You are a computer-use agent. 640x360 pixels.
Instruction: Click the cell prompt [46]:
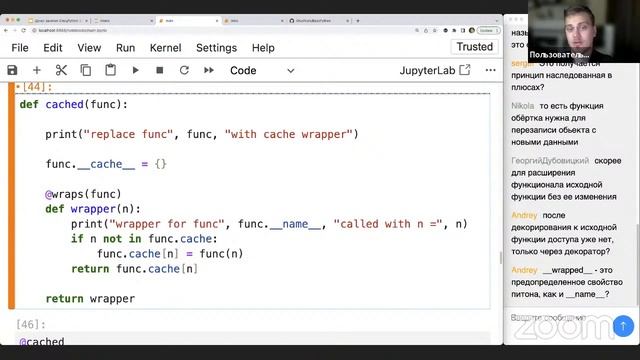click(31, 324)
